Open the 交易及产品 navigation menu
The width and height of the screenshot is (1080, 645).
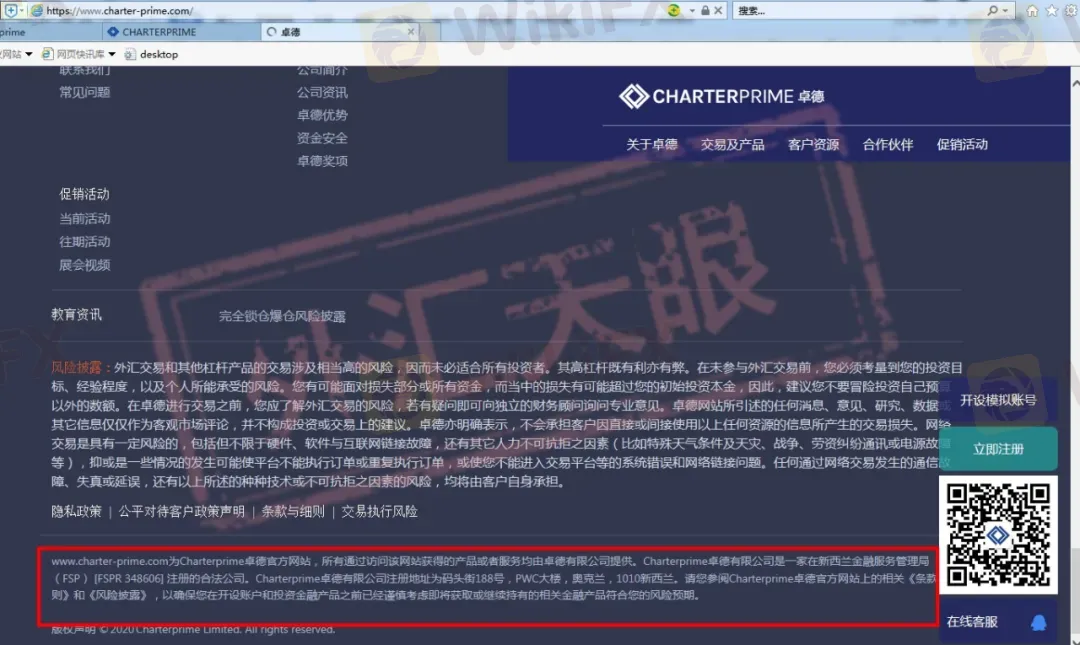click(732, 145)
